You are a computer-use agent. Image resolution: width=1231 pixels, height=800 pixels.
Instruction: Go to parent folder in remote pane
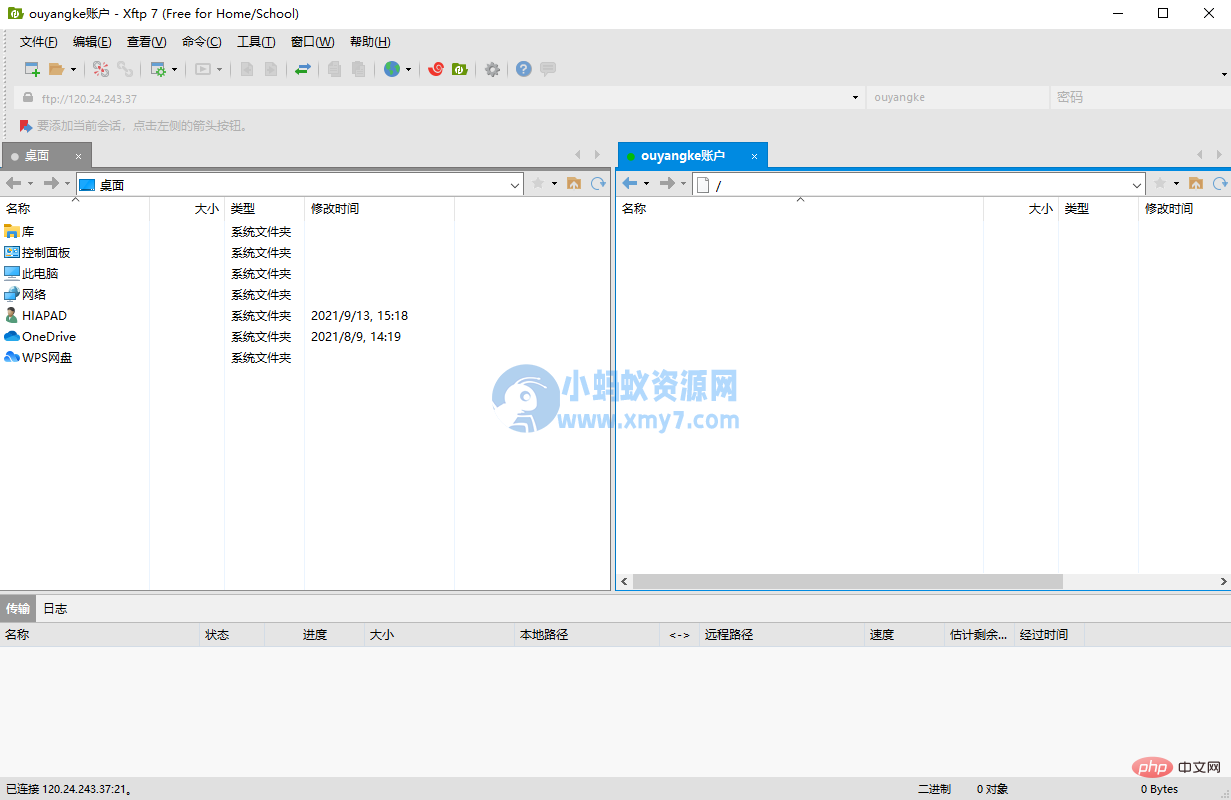click(1196, 184)
